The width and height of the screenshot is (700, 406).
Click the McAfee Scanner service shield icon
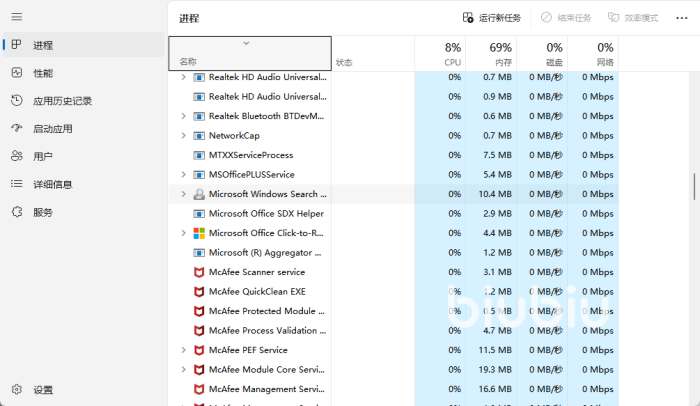point(199,272)
